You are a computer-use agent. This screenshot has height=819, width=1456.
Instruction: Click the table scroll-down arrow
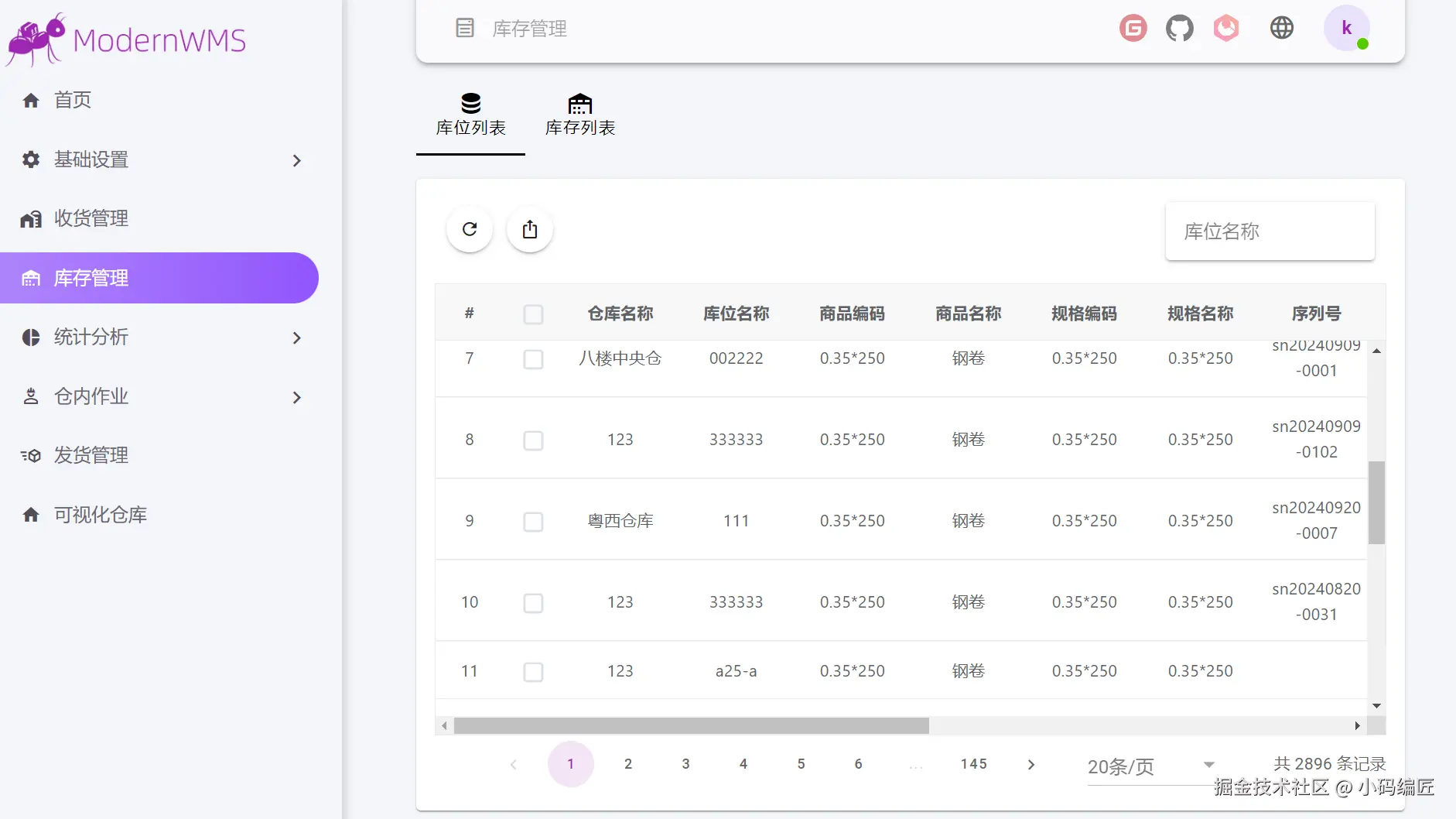click(1376, 706)
